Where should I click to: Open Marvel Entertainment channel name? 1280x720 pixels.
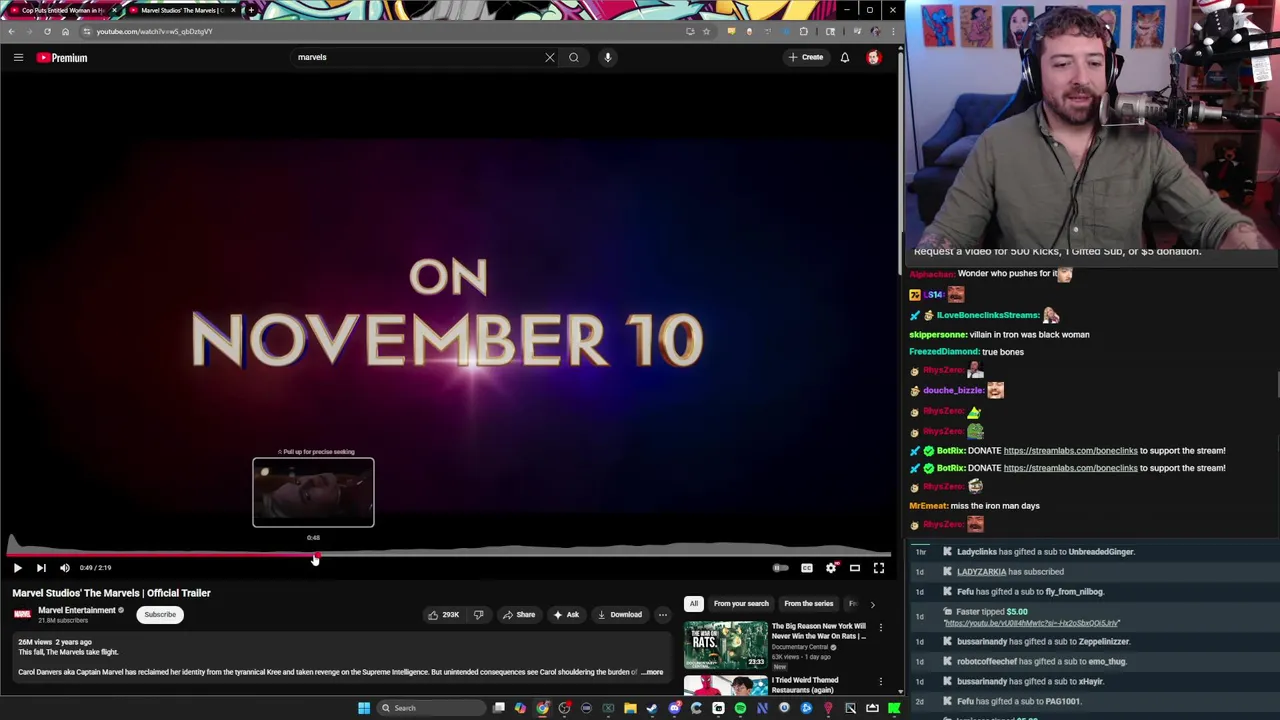click(x=77, y=610)
